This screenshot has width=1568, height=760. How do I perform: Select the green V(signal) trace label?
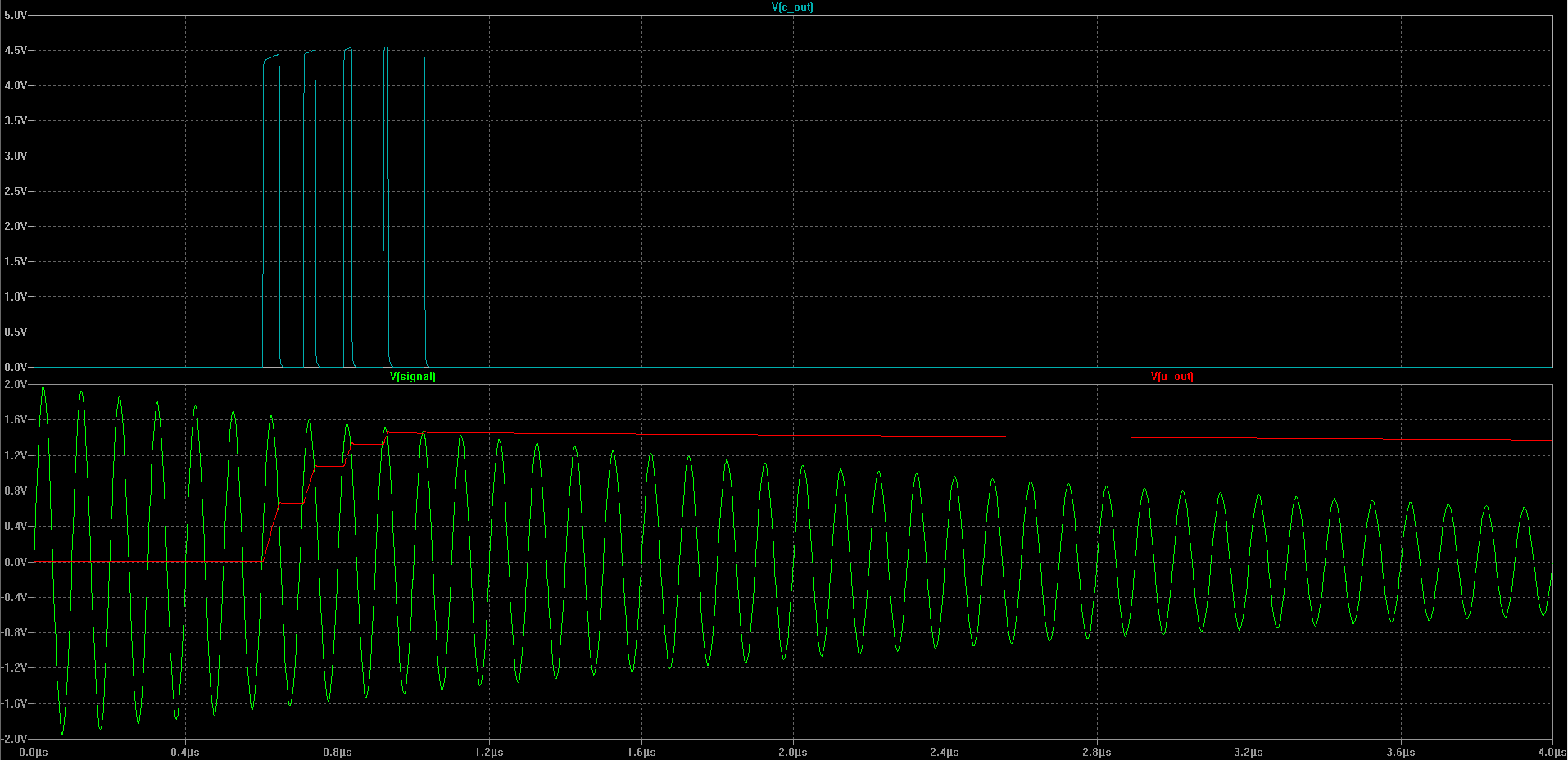tap(412, 377)
